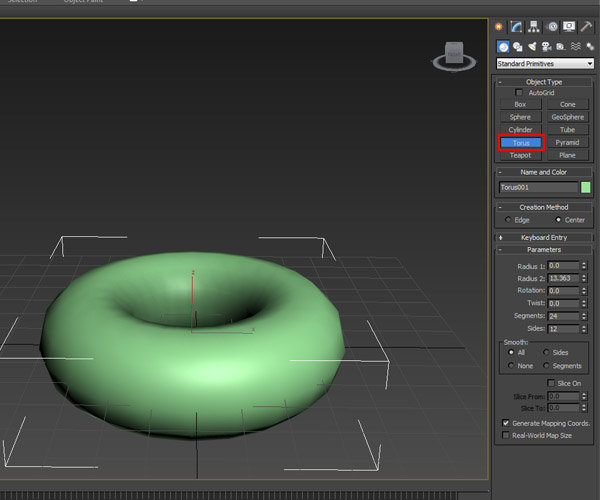This screenshot has width=600, height=500.
Task: Click the Radius 2 spinner arrows
Action: click(x=584, y=278)
